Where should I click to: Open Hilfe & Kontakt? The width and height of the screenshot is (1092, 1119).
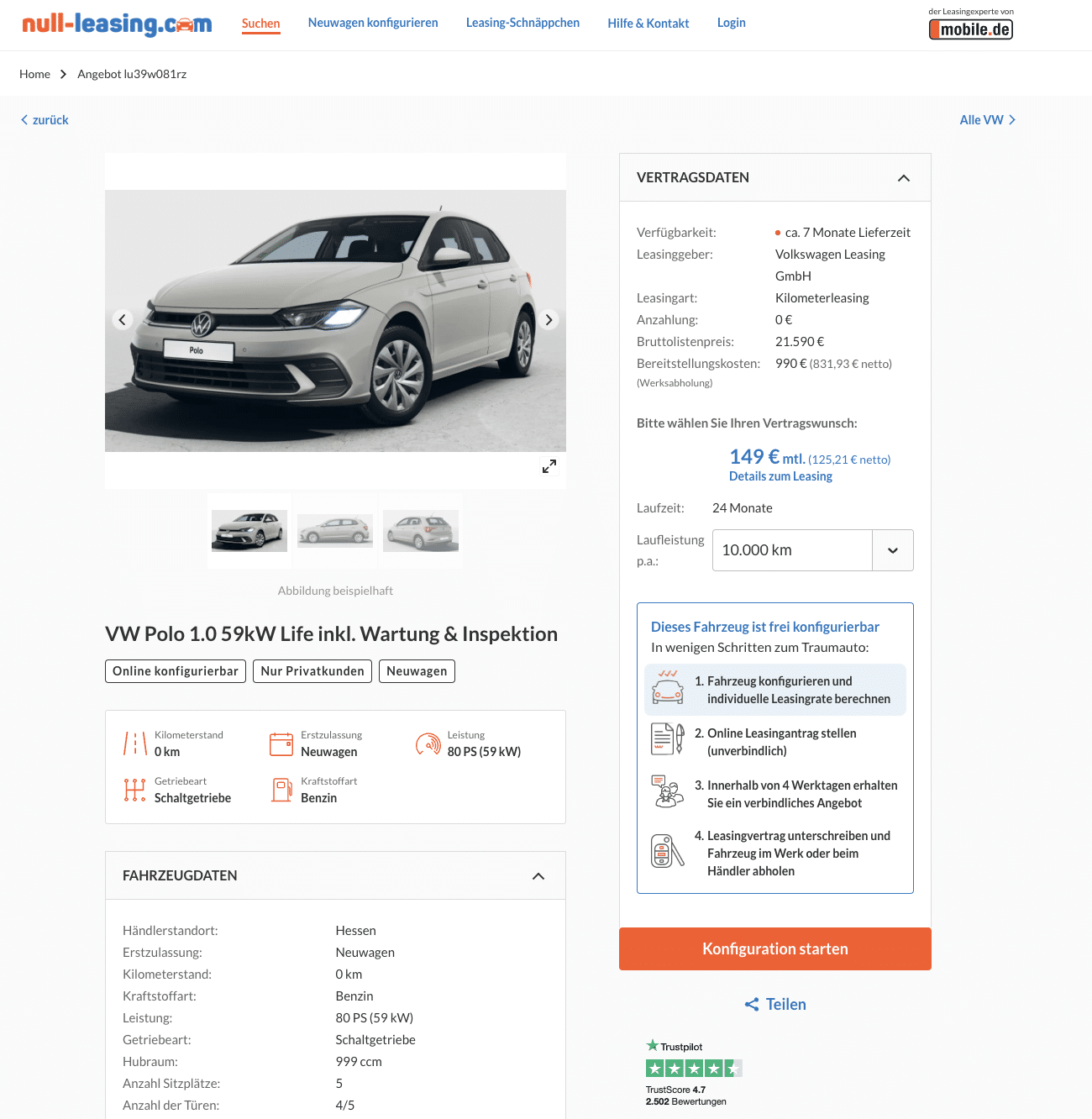pos(648,24)
